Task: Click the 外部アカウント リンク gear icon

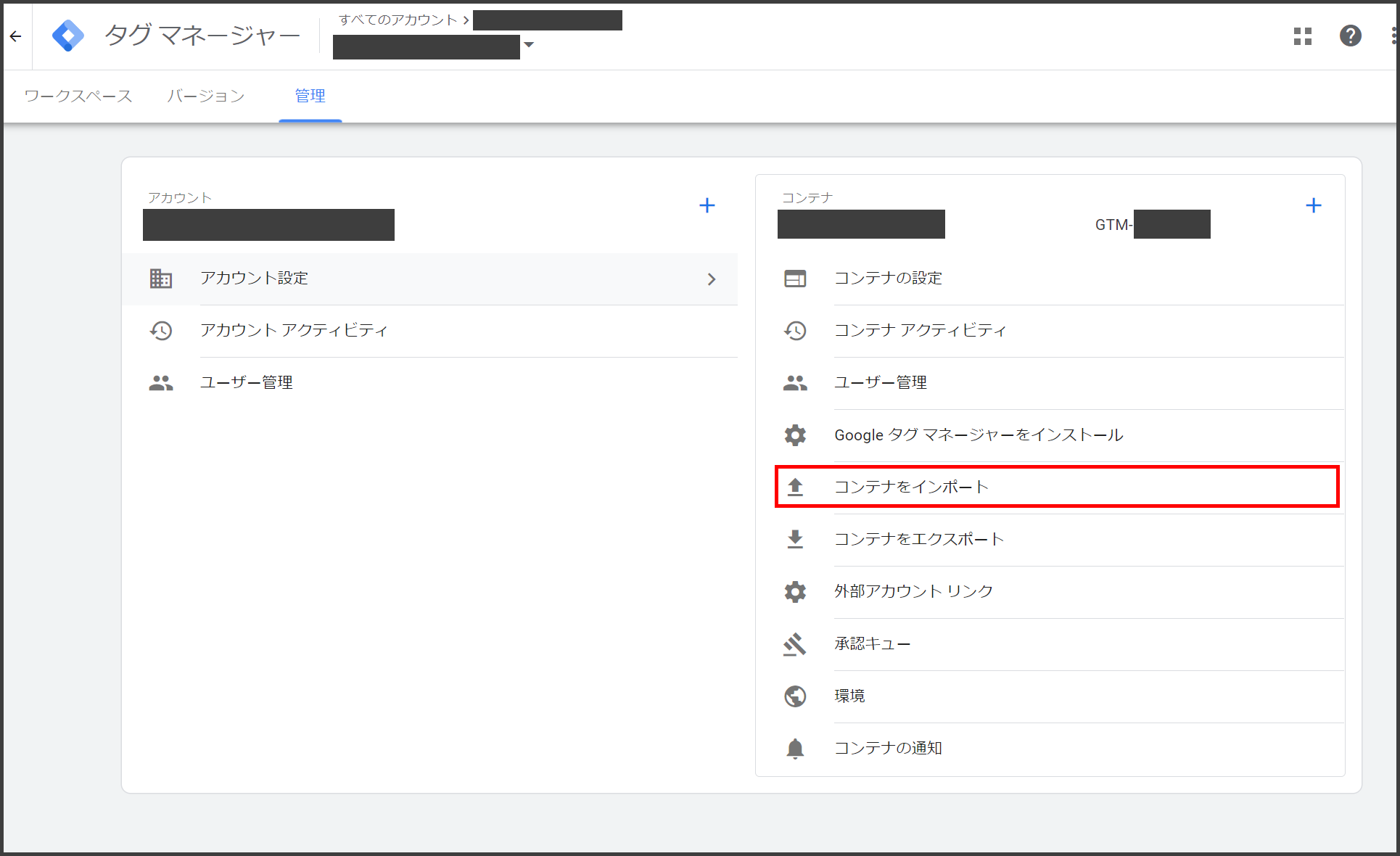Action: (x=795, y=592)
